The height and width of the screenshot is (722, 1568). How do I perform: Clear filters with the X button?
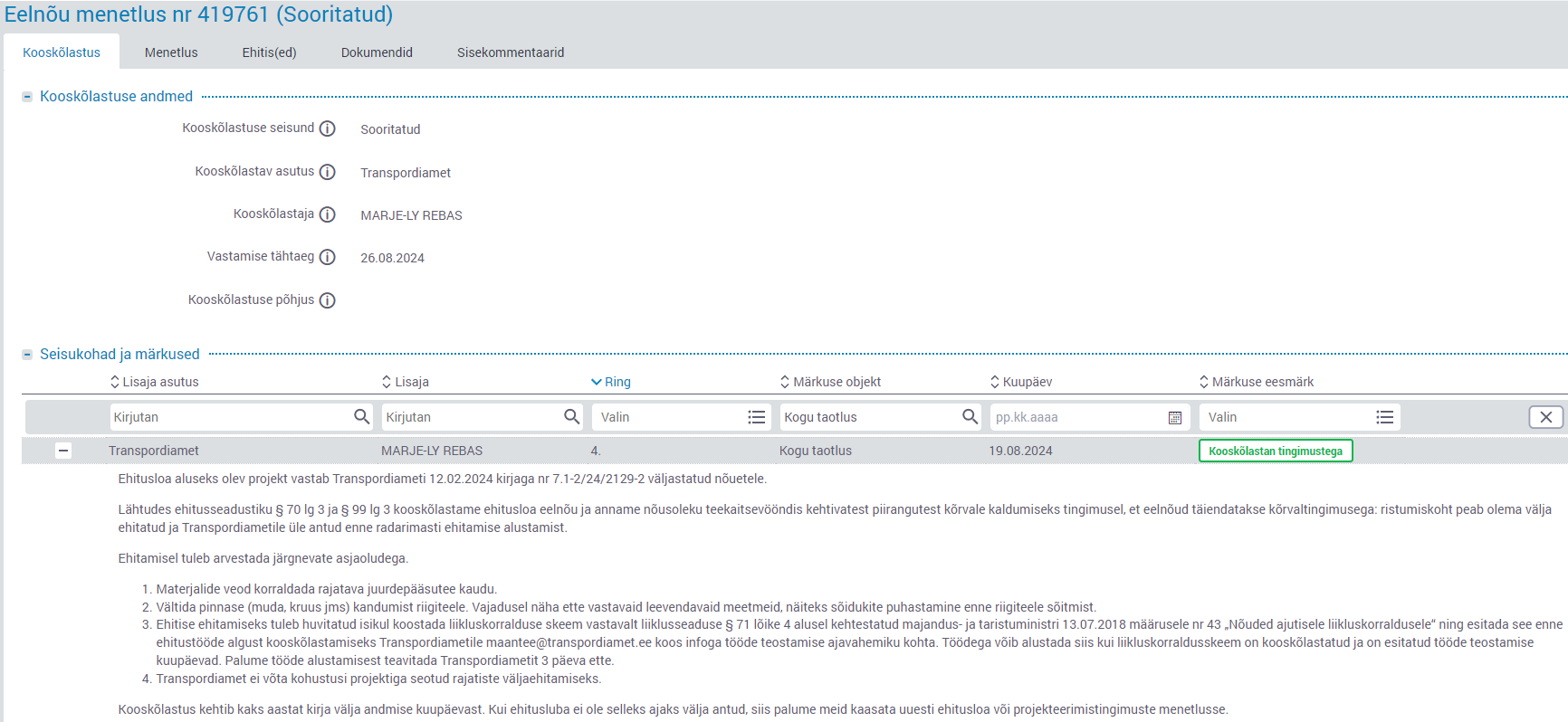coord(1546,417)
